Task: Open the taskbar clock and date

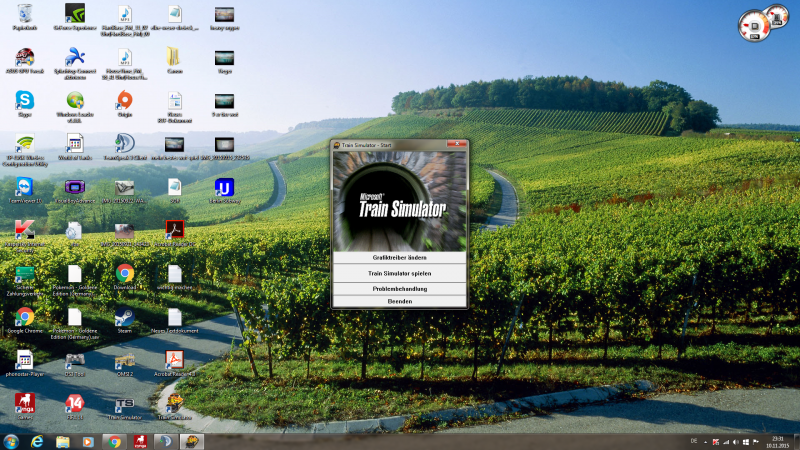Action: coord(778,442)
